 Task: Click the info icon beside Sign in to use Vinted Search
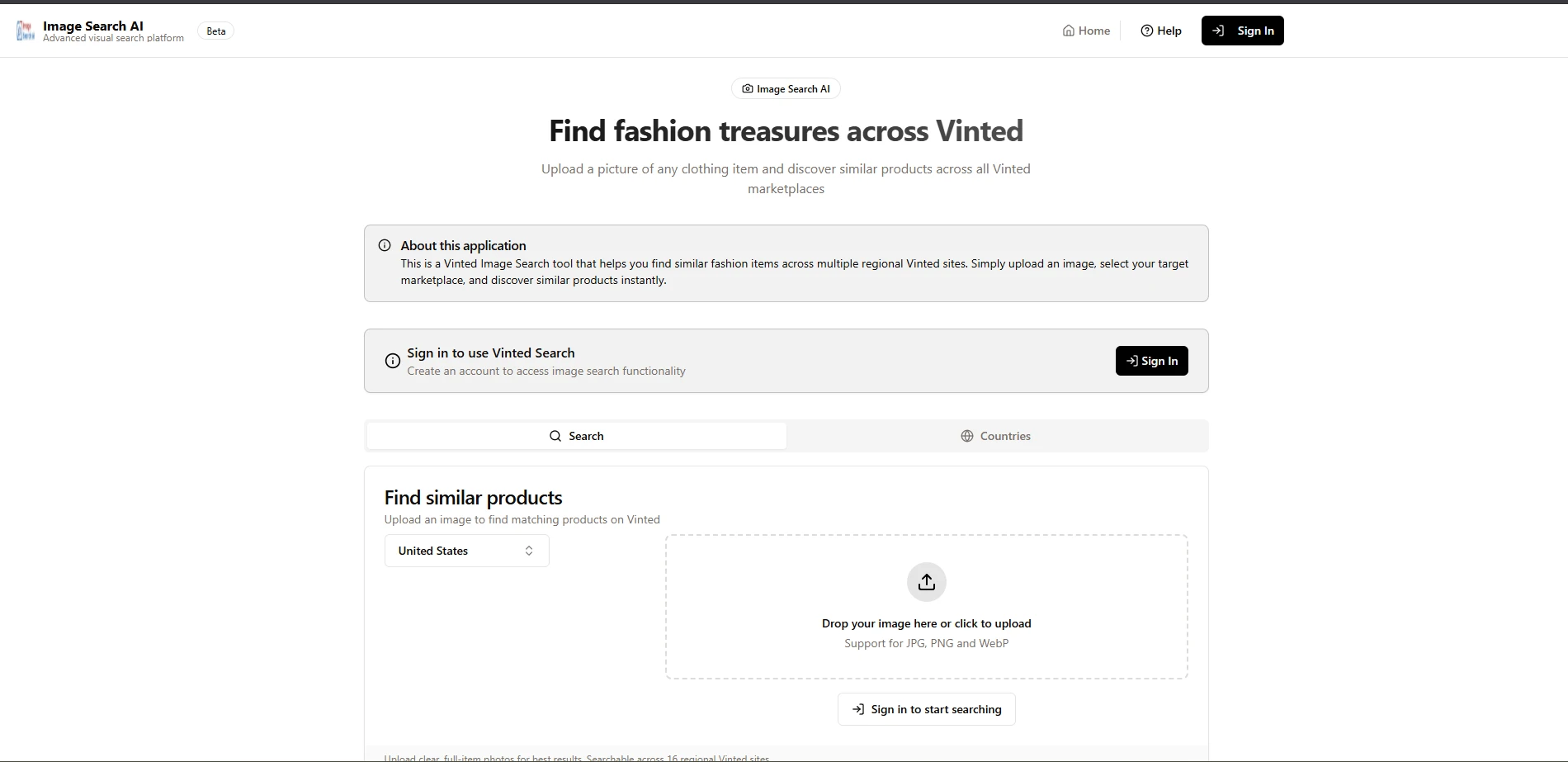[393, 361]
